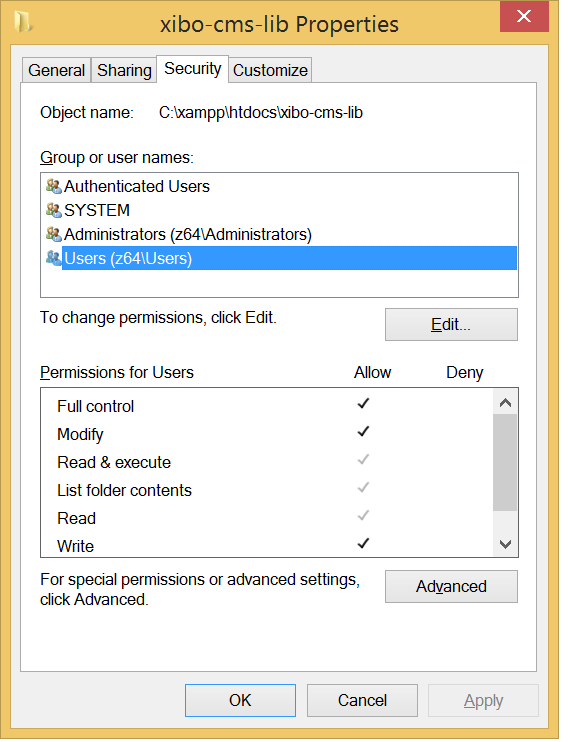Click the Administrators group icon
570x742 pixels.
tap(53, 234)
